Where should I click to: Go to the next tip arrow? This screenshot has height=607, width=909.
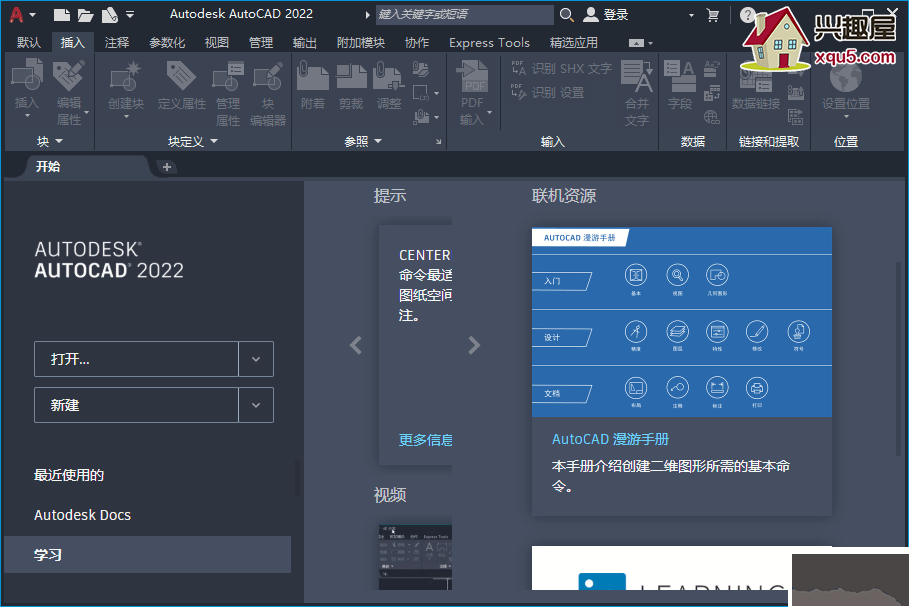tap(474, 345)
